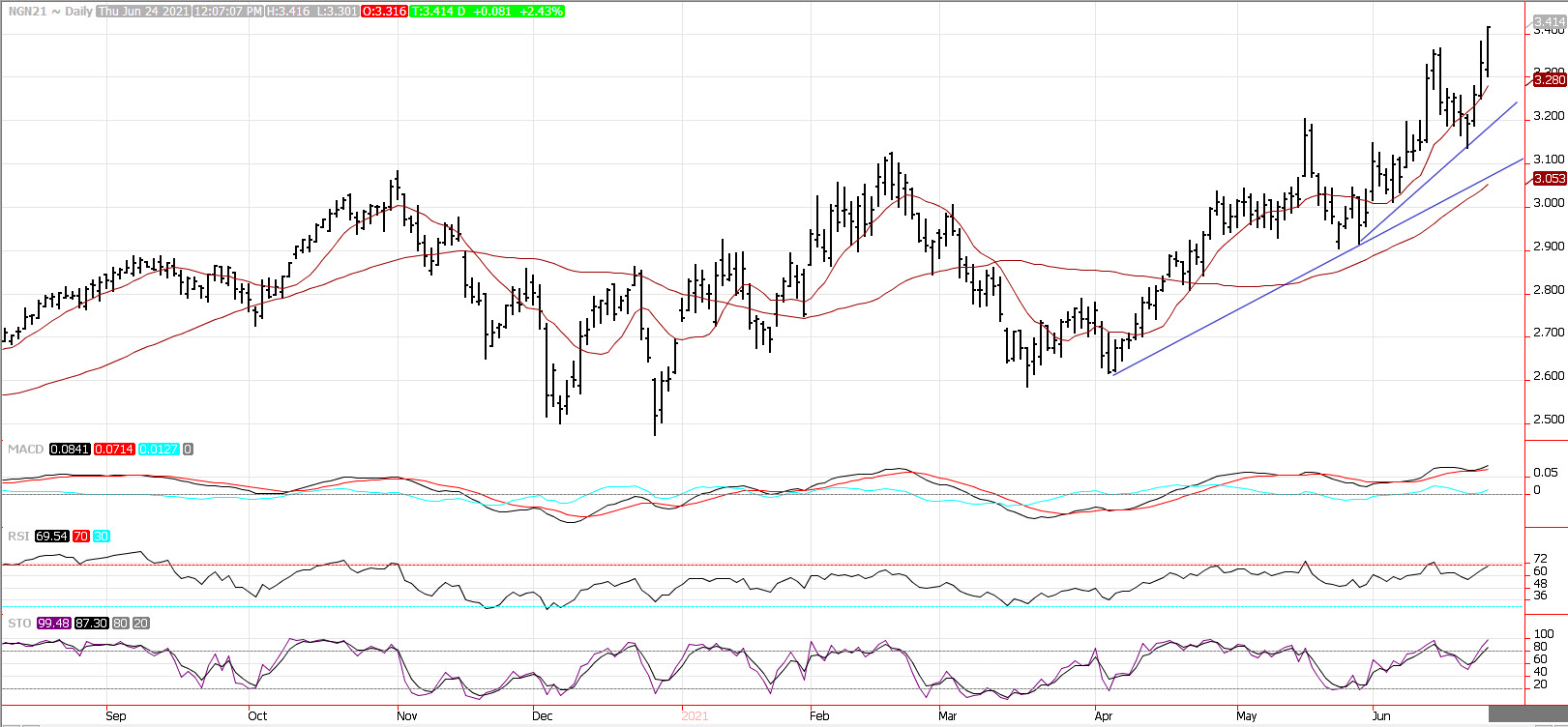Select the cyan MACD histogram value 0.0127
The width and height of the screenshot is (1568, 727).
coord(159,450)
